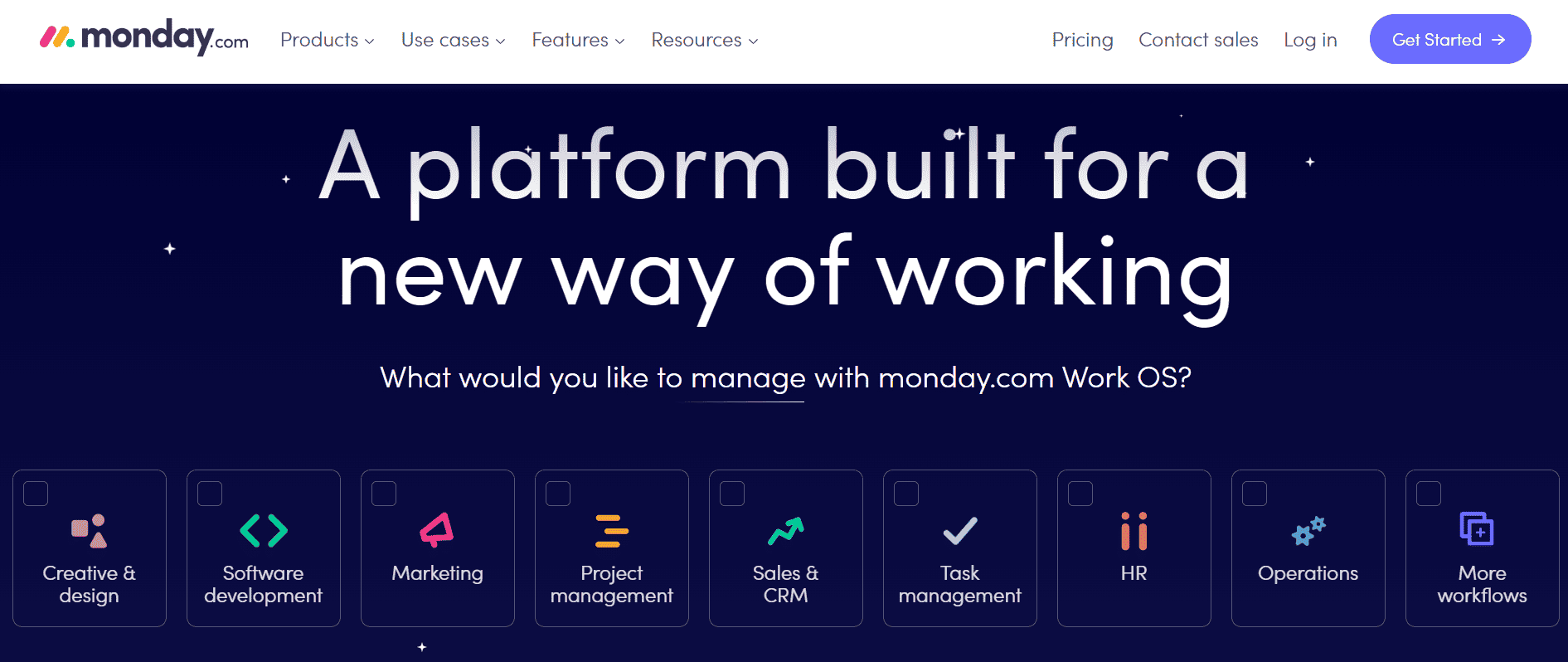Select the Creative & design card label
This screenshot has height=662, width=1568.
[x=89, y=584]
